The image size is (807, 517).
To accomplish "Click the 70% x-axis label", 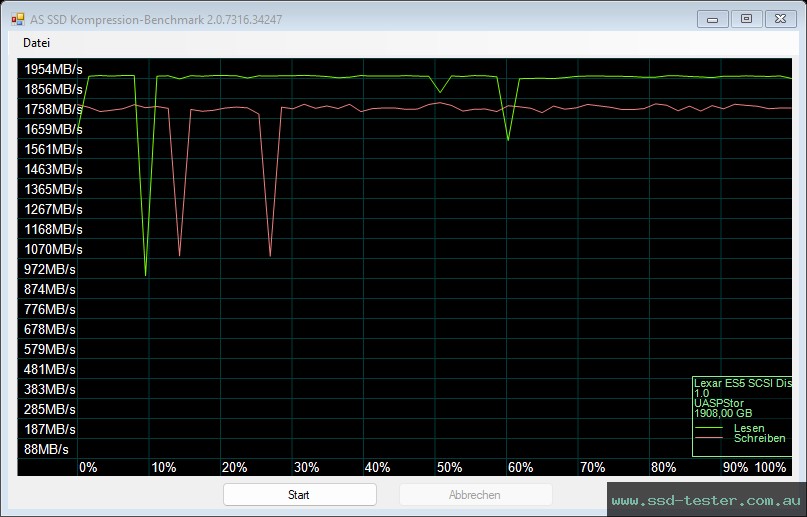I will [592, 468].
